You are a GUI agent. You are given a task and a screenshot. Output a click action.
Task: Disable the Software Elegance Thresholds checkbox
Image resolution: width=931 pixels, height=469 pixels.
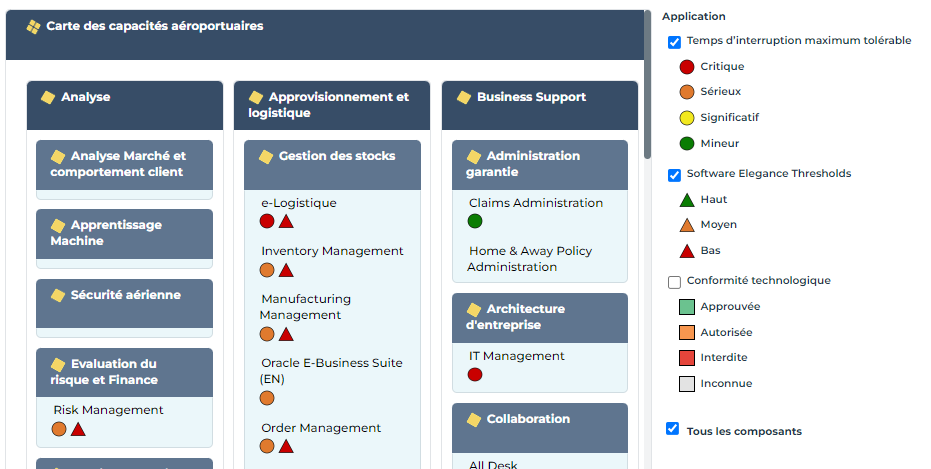[674, 175]
